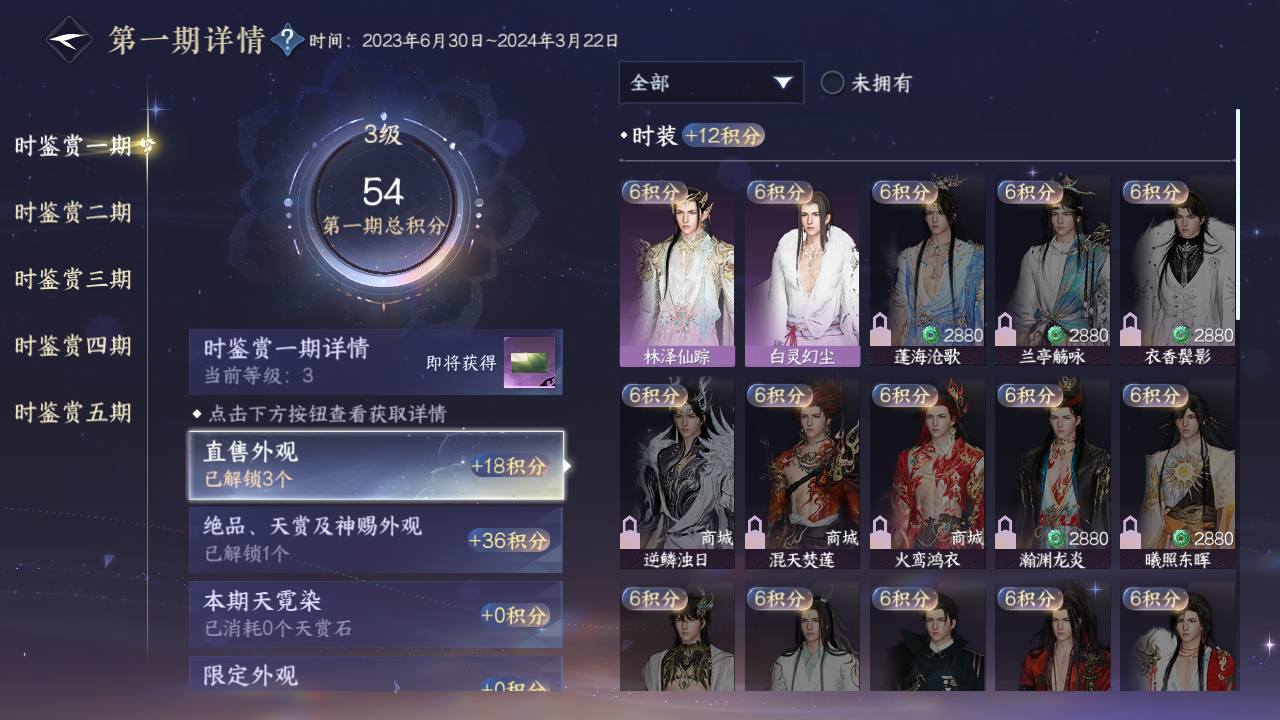Select the 林泽仙踪 outfit thumbnail
This screenshot has height=720, width=1280.
tap(677, 272)
